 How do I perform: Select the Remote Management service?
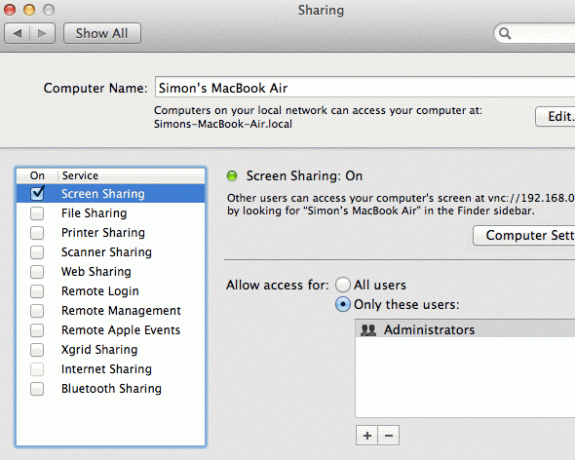[x=110, y=311]
